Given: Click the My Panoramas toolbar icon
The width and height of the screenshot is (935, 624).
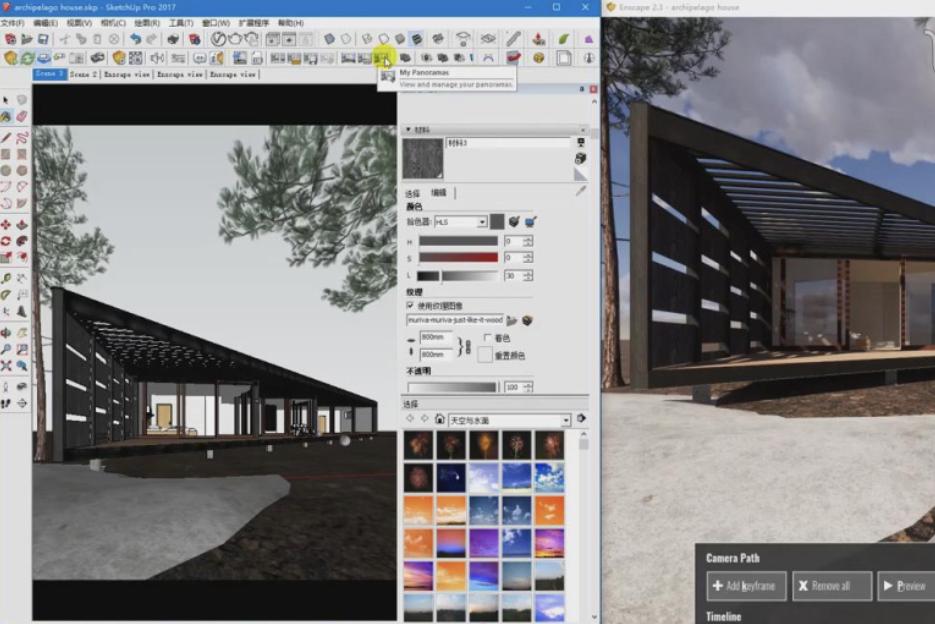Looking at the screenshot, I should (383, 58).
